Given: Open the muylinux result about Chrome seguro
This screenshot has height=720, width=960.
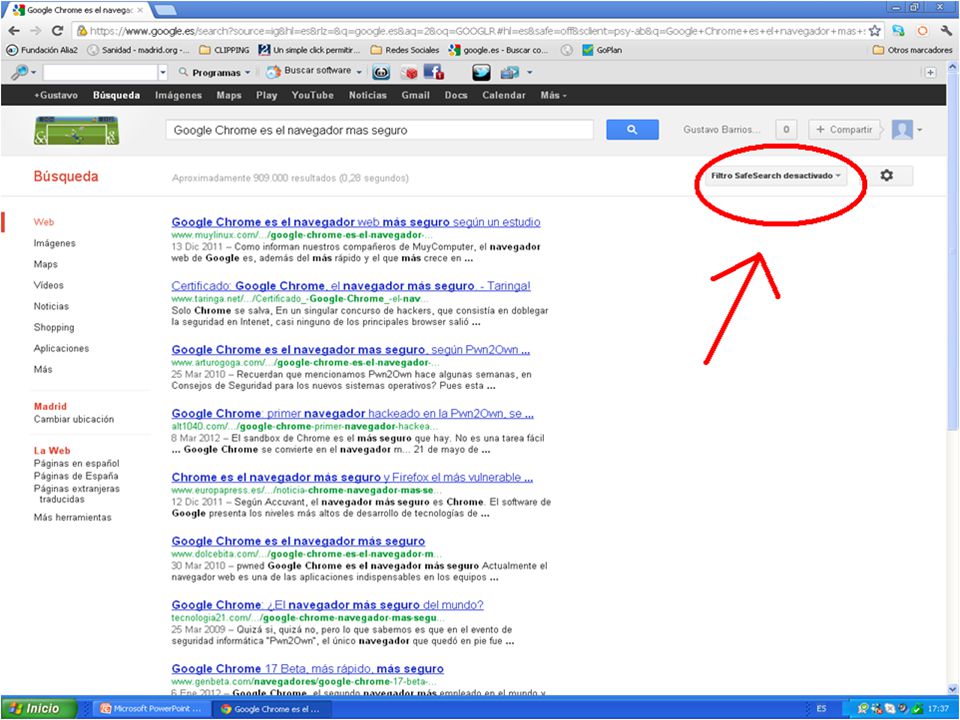Looking at the screenshot, I should coord(356,222).
